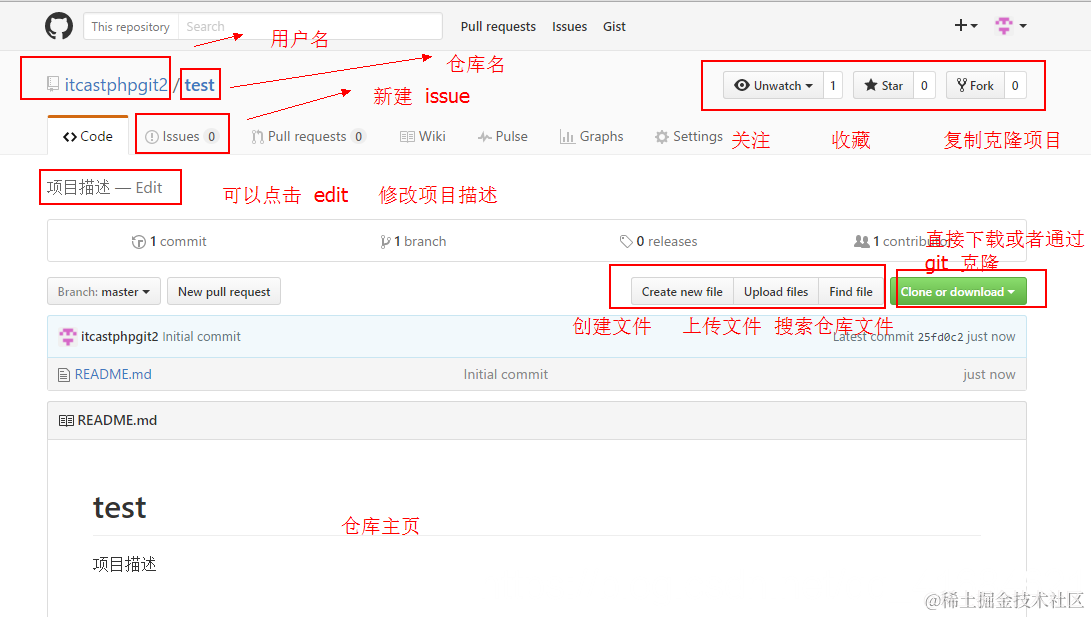The width and height of the screenshot is (1091, 617).
Task: Open the Pulse tab
Action: click(x=502, y=136)
